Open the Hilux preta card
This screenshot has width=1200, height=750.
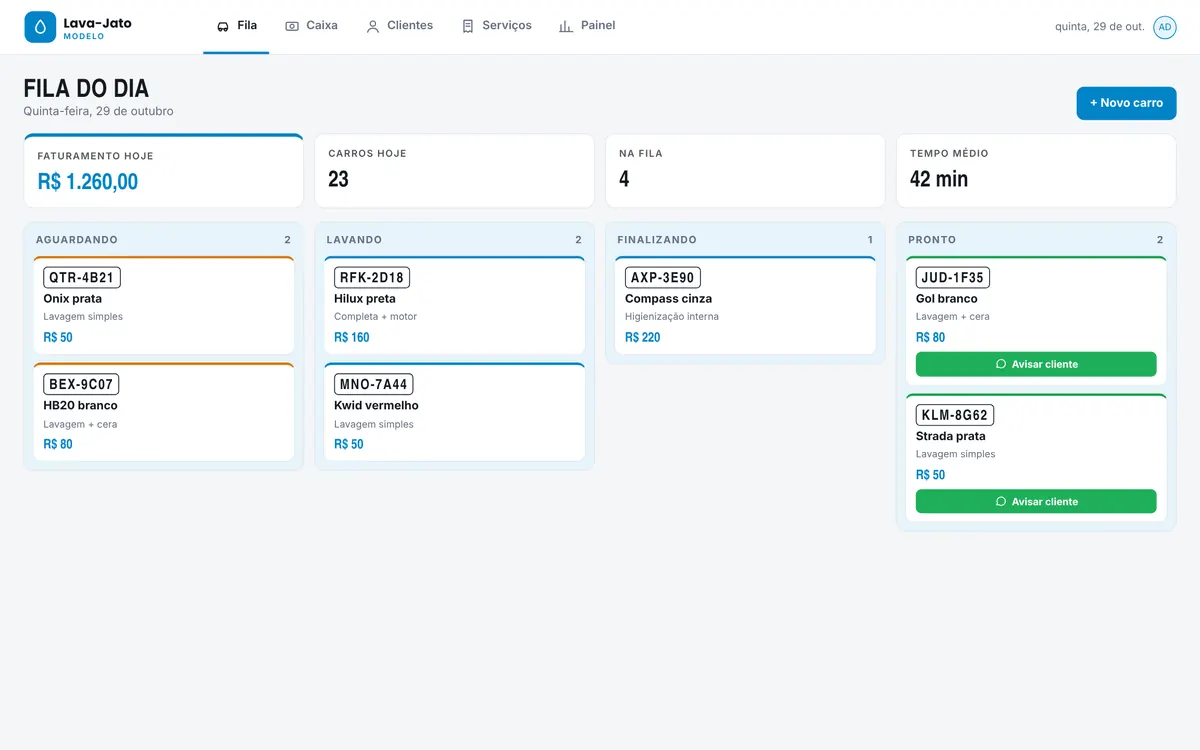point(454,305)
